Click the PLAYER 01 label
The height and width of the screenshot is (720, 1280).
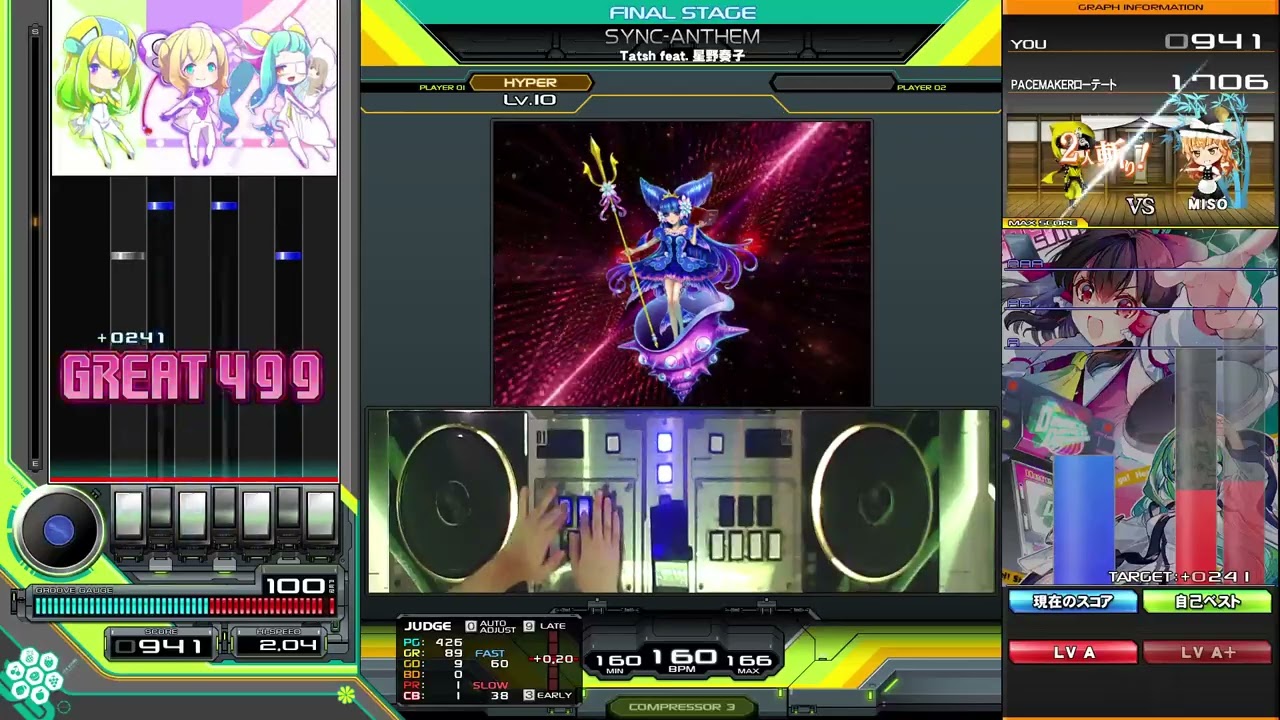(x=442, y=88)
